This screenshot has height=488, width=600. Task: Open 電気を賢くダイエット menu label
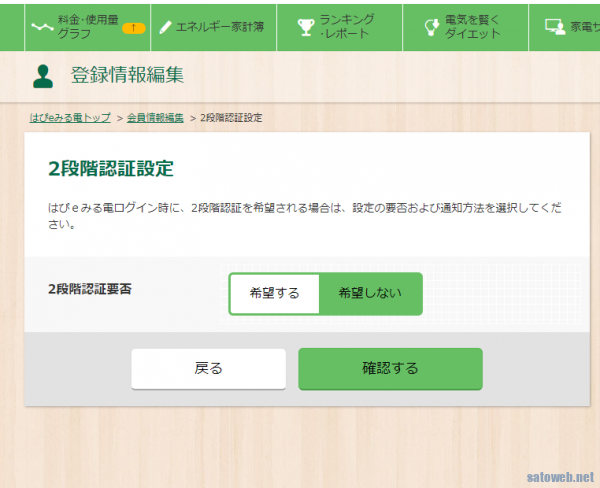pos(473,26)
